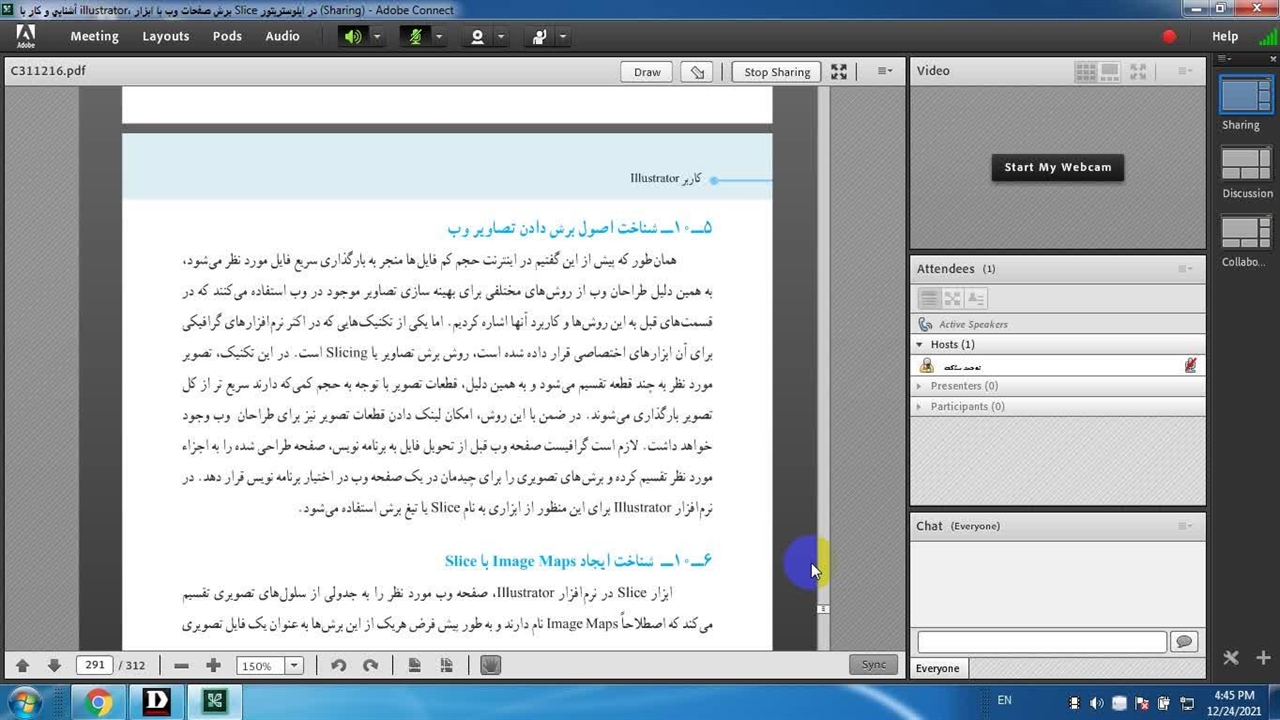Select the pointer tool next to Draw
The image size is (1280, 720).
[698, 72]
